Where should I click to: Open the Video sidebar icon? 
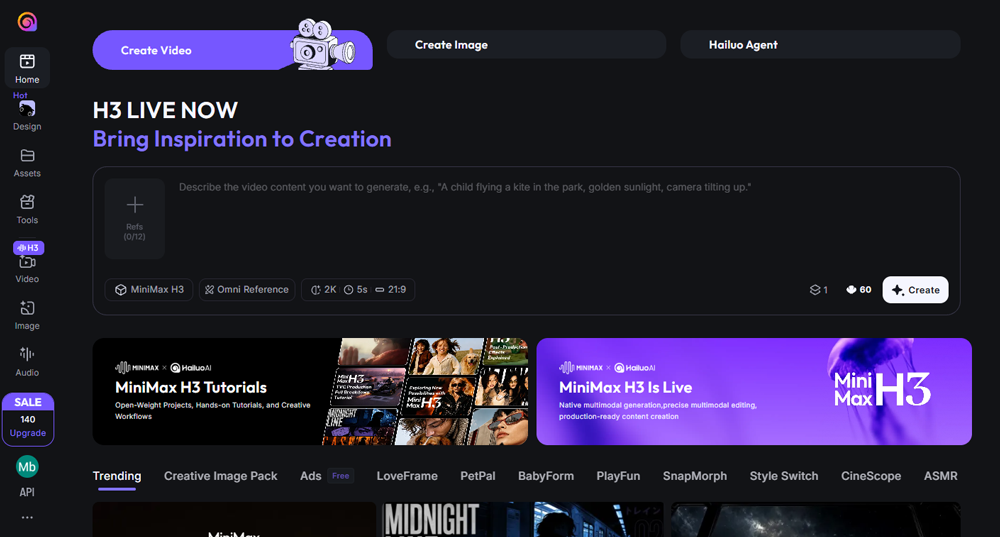coord(27,262)
